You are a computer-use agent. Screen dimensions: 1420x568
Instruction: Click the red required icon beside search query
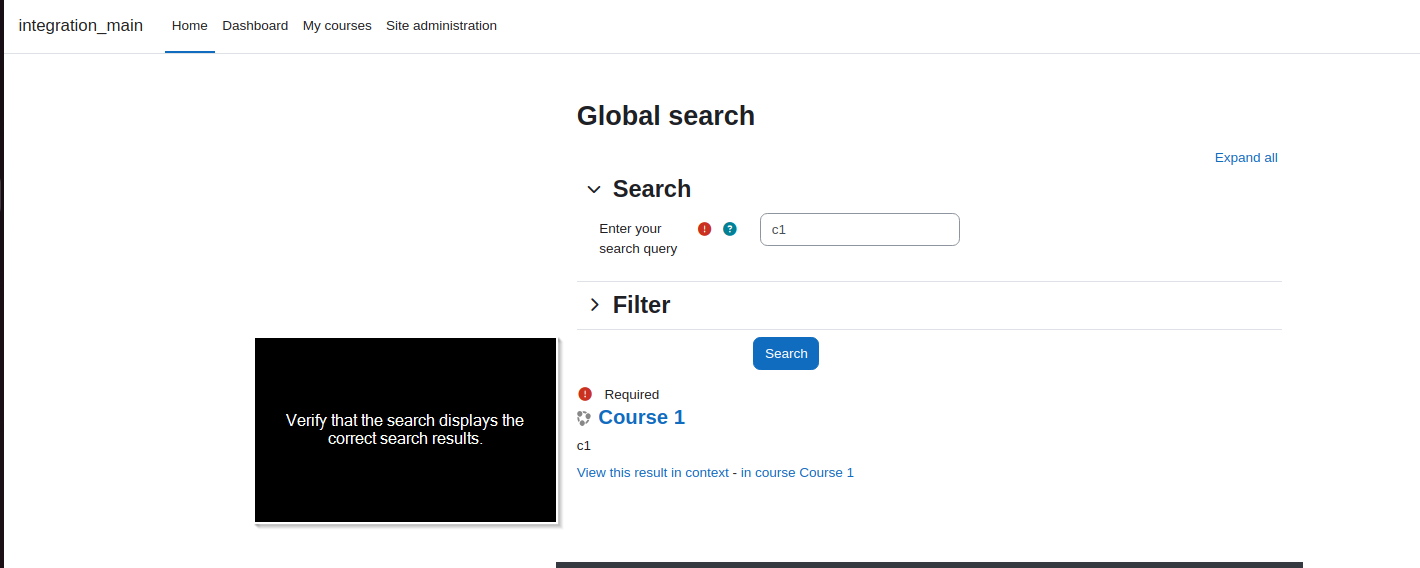pos(704,229)
